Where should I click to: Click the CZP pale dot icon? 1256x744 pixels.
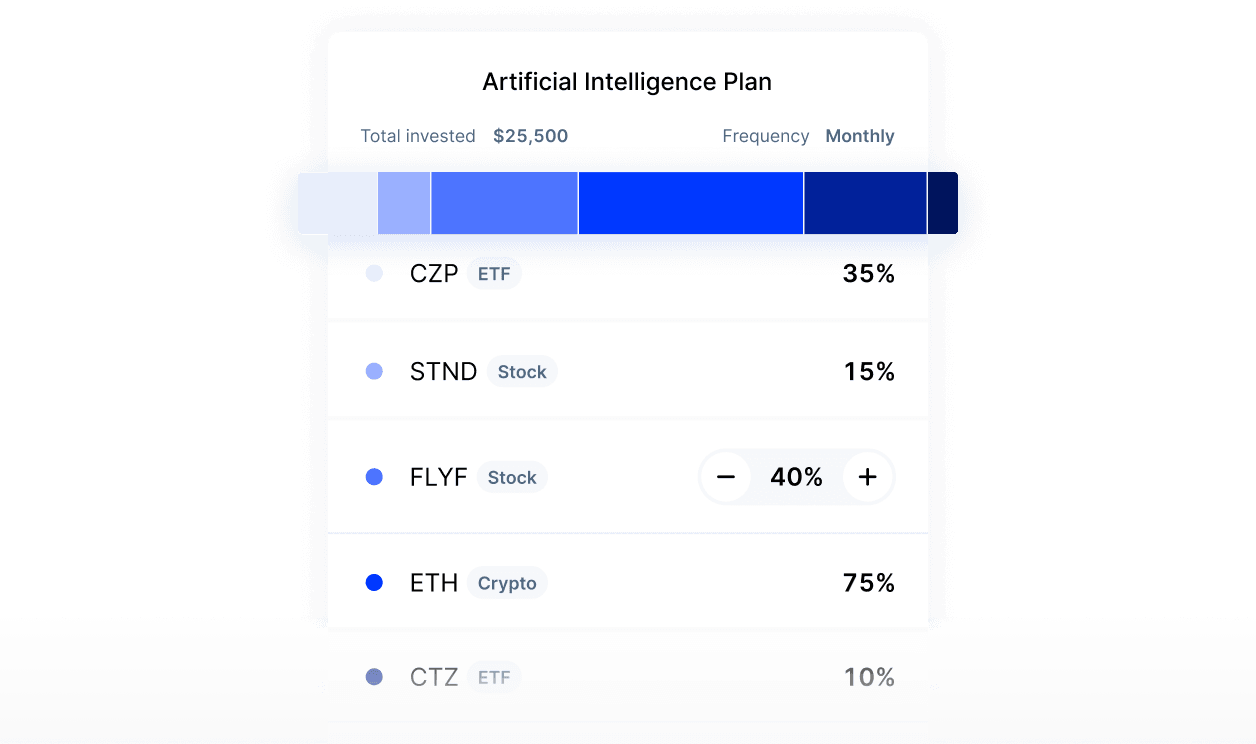374,273
